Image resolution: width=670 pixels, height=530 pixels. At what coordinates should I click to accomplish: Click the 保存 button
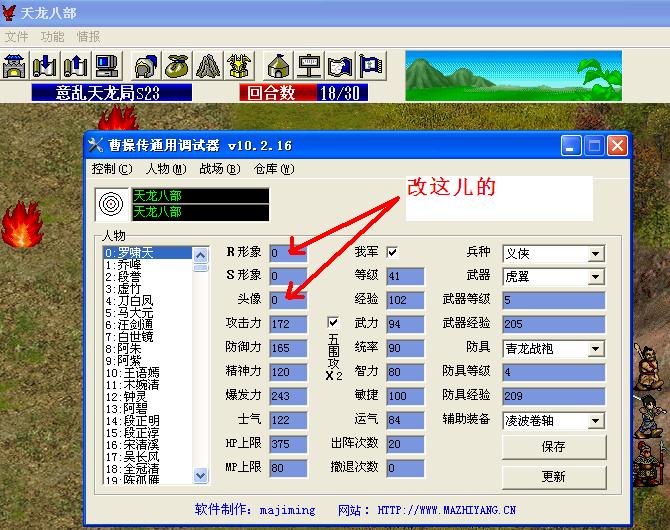(553, 446)
